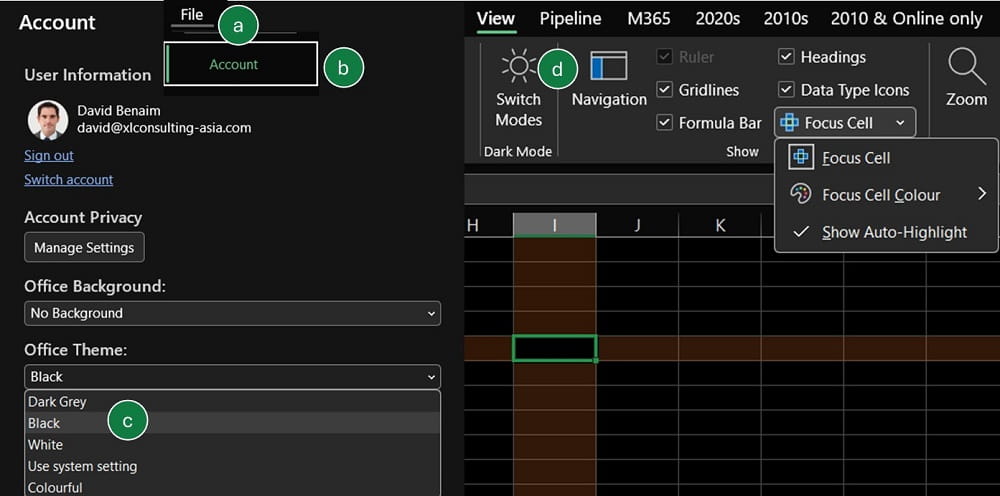Screen dimensions: 1000x496
Task: Select column H header
Action: [x=488, y=224]
